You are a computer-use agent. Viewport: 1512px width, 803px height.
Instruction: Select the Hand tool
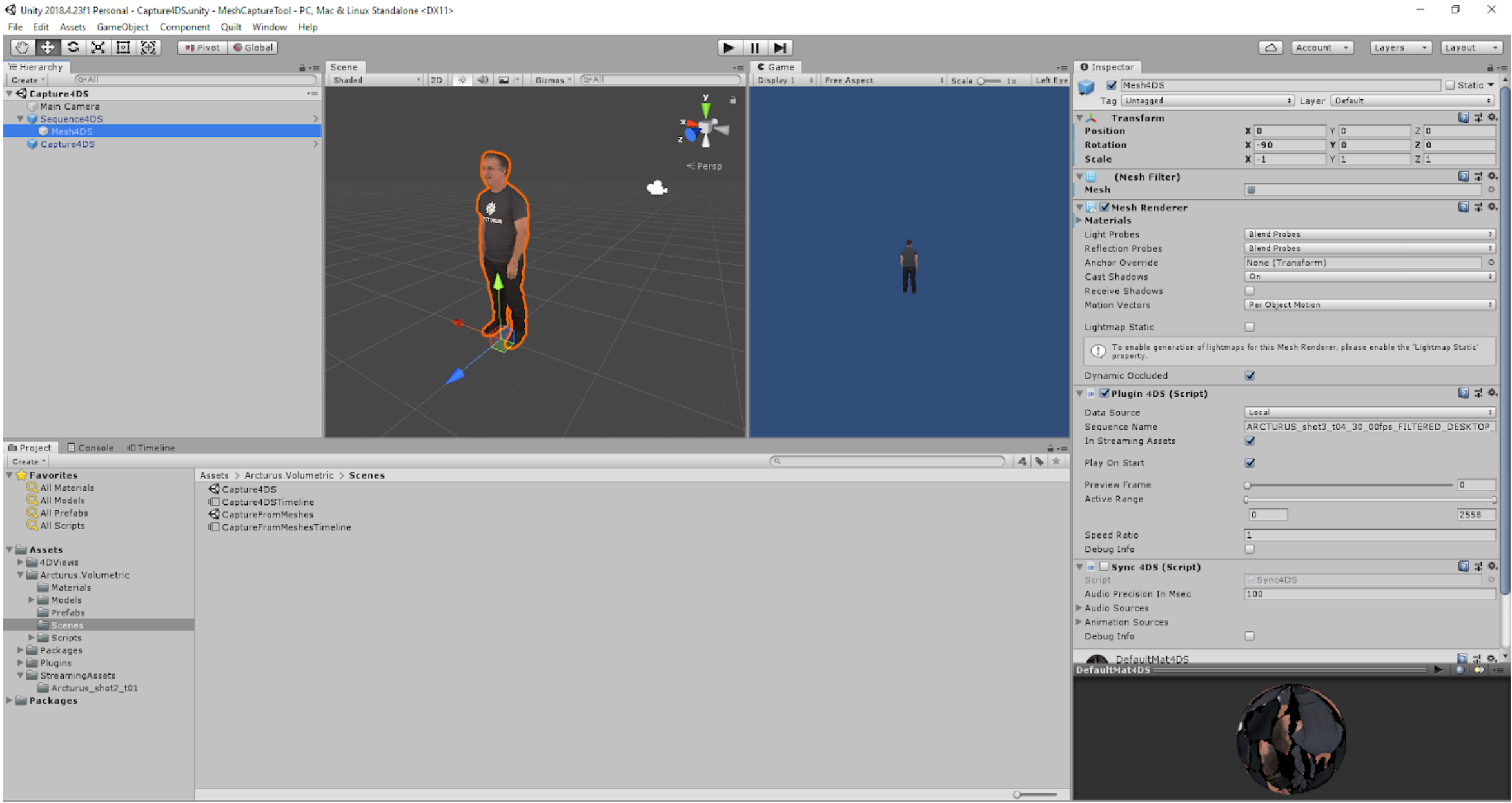click(x=22, y=47)
